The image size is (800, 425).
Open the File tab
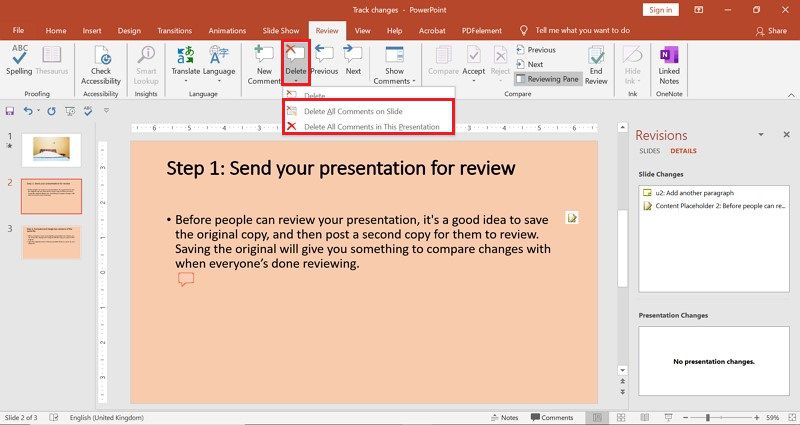[x=18, y=31]
